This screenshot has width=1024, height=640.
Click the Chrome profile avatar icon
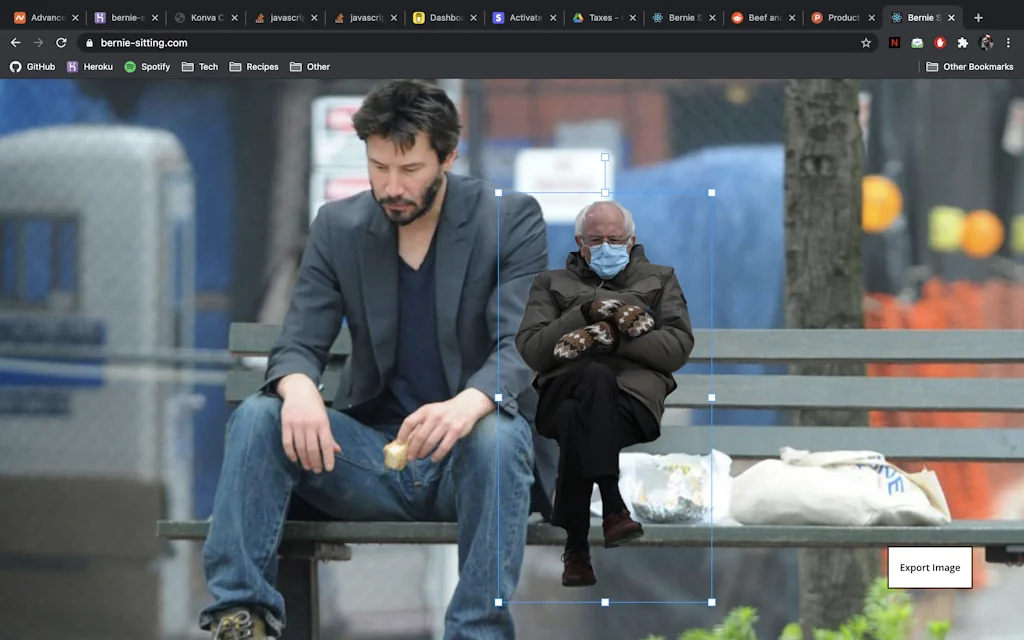coord(987,43)
